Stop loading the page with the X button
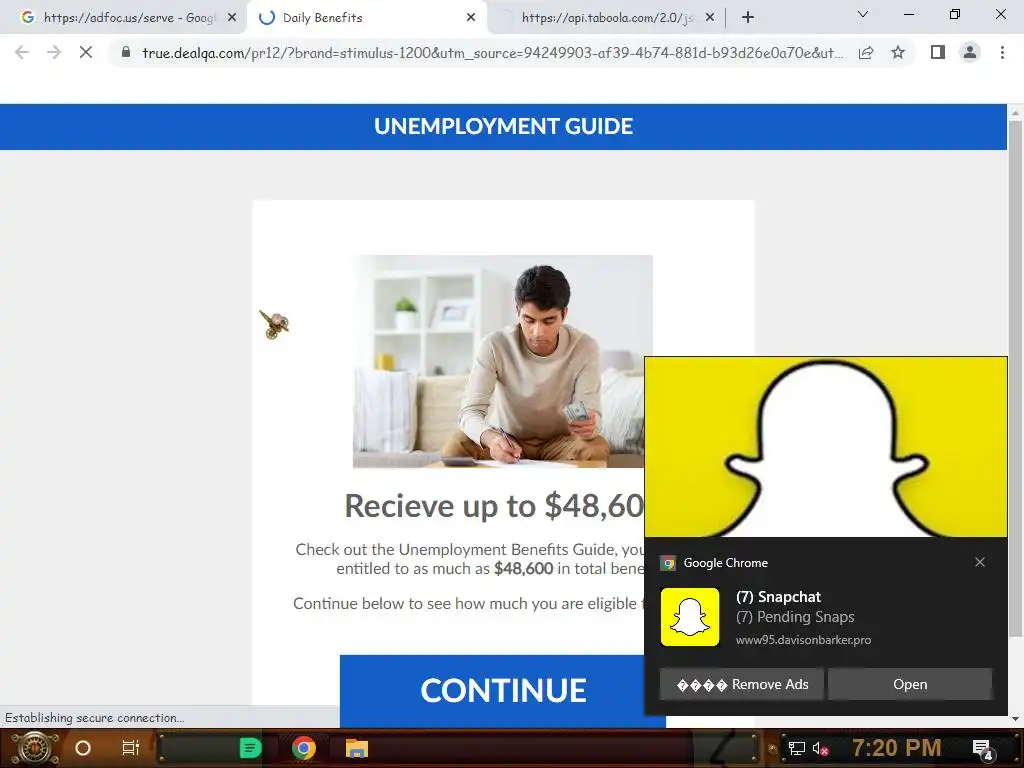This screenshot has width=1024, height=768. coord(86,52)
